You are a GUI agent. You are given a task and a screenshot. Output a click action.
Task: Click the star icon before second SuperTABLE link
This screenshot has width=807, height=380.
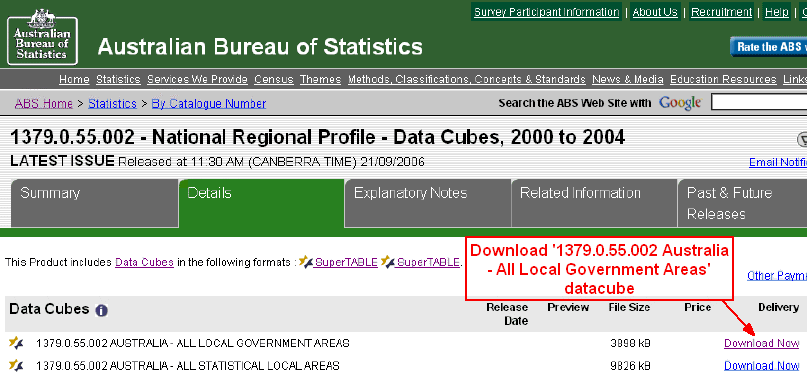[388, 262]
